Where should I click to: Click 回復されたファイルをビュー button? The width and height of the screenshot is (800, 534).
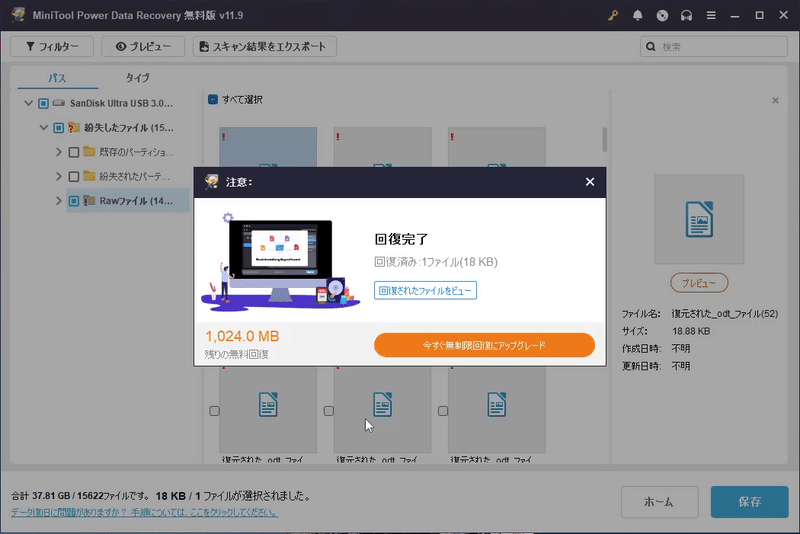coord(426,290)
